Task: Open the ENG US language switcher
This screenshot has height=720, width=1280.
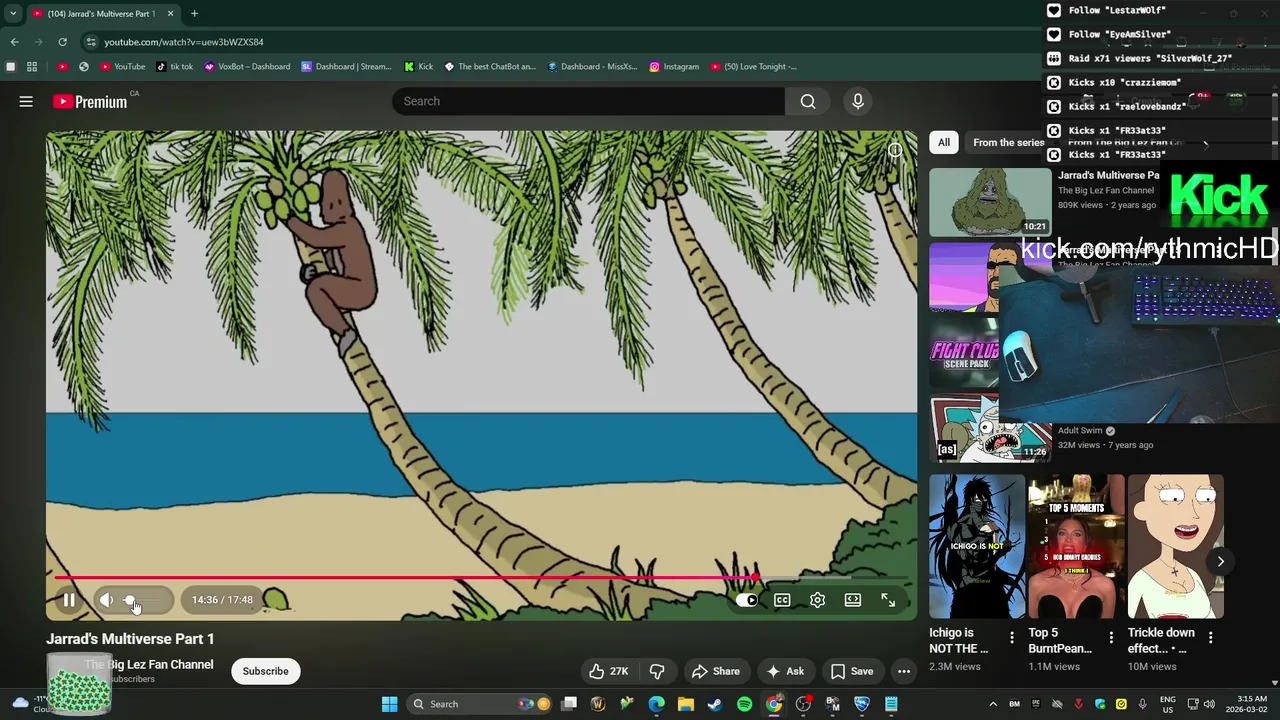Action: 1168,704
